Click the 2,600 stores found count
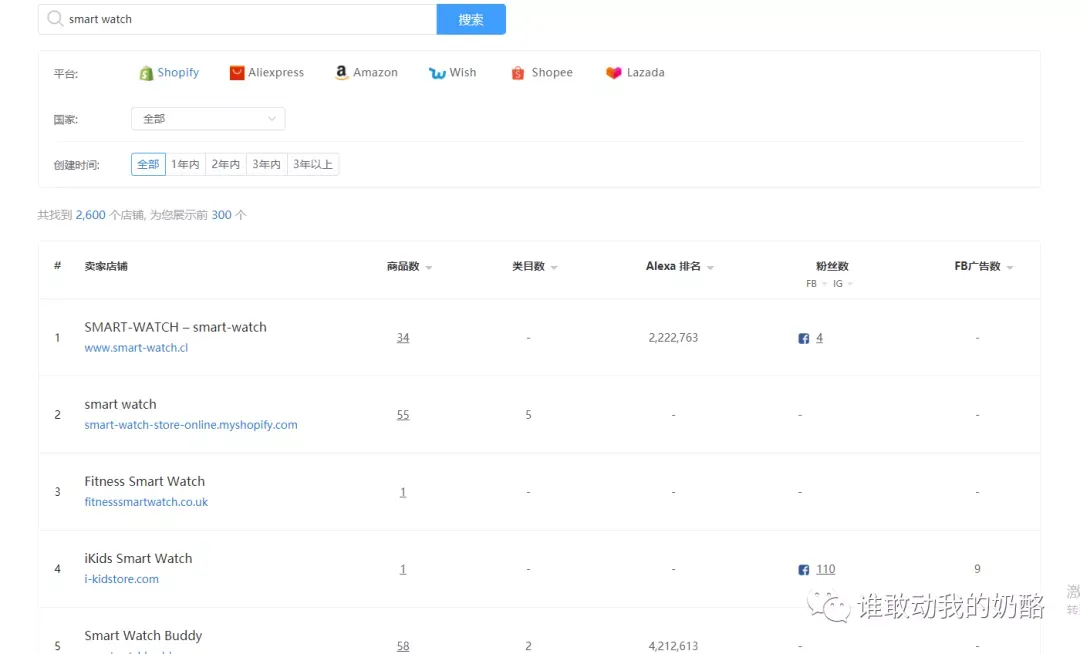The image size is (1080, 654). (x=90, y=215)
